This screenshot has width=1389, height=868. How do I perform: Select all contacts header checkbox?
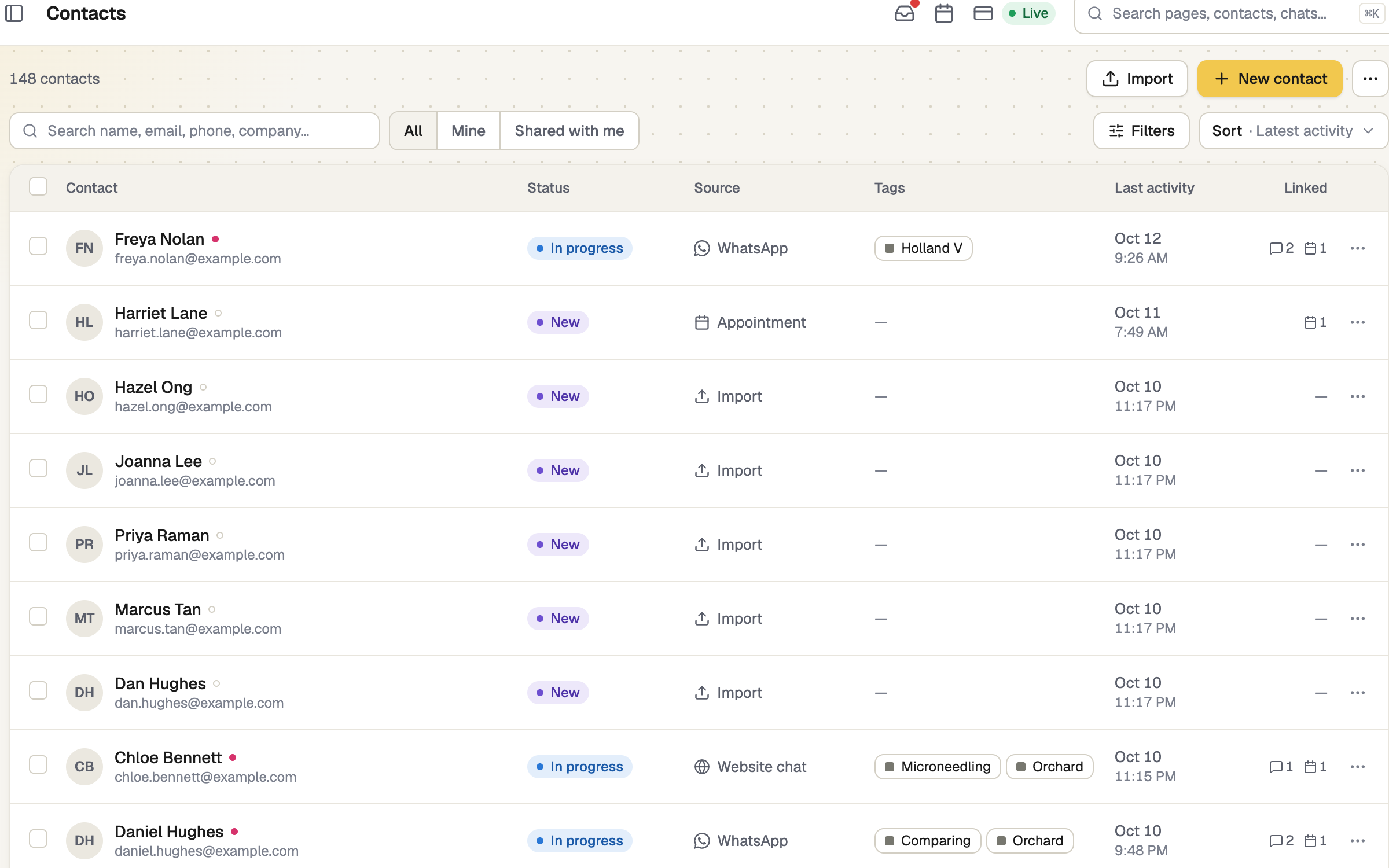(x=38, y=187)
